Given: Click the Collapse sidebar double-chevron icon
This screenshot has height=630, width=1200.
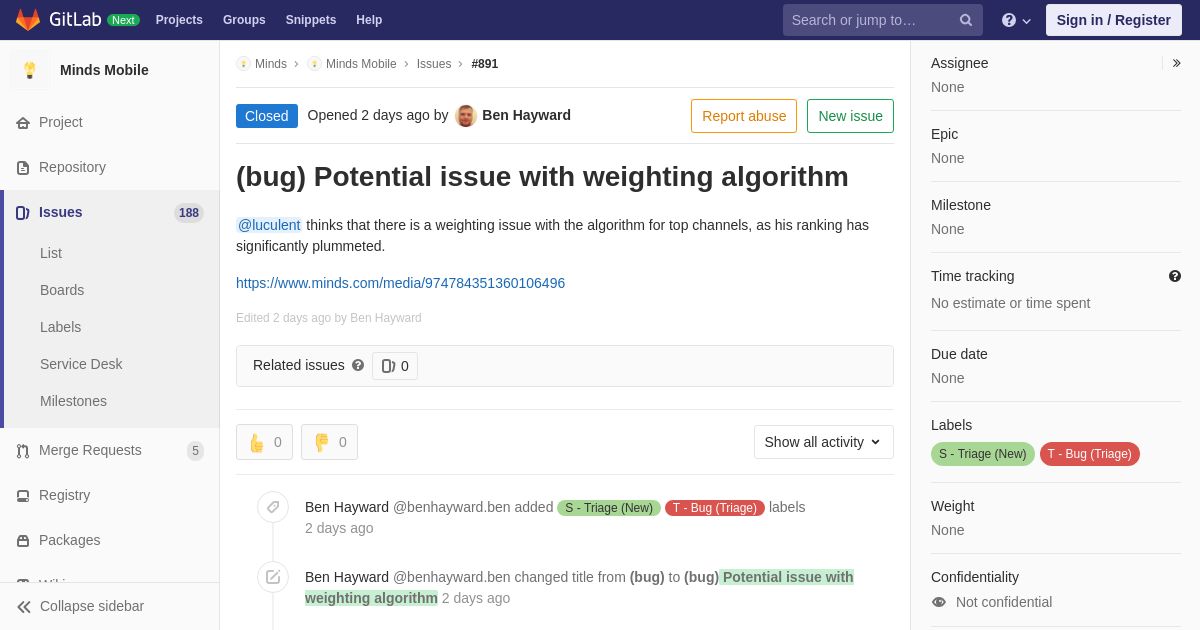Looking at the screenshot, I should 24,607.
